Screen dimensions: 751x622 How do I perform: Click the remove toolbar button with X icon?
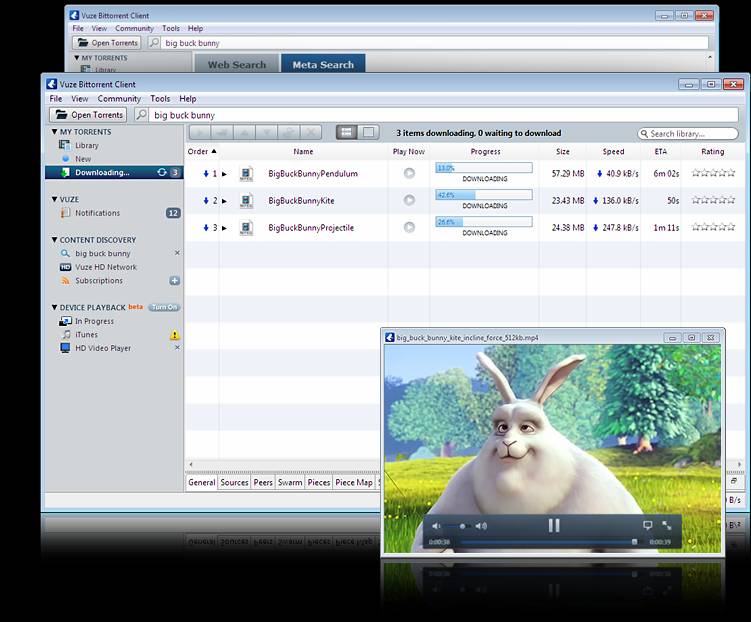click(x=311, y=133)
